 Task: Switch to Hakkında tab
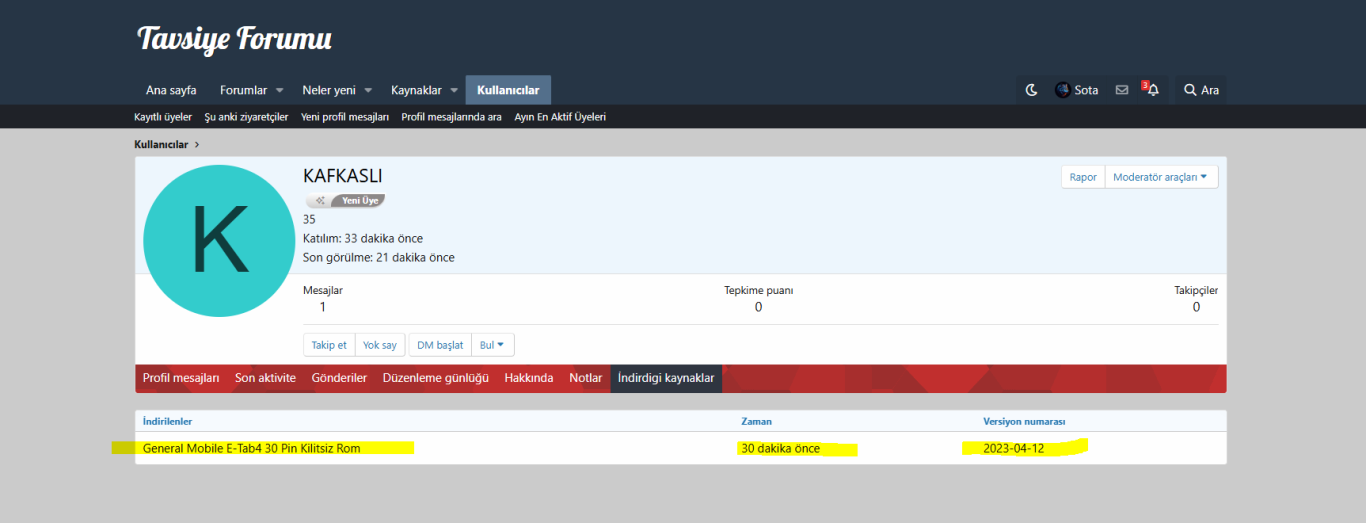point(529,378)
